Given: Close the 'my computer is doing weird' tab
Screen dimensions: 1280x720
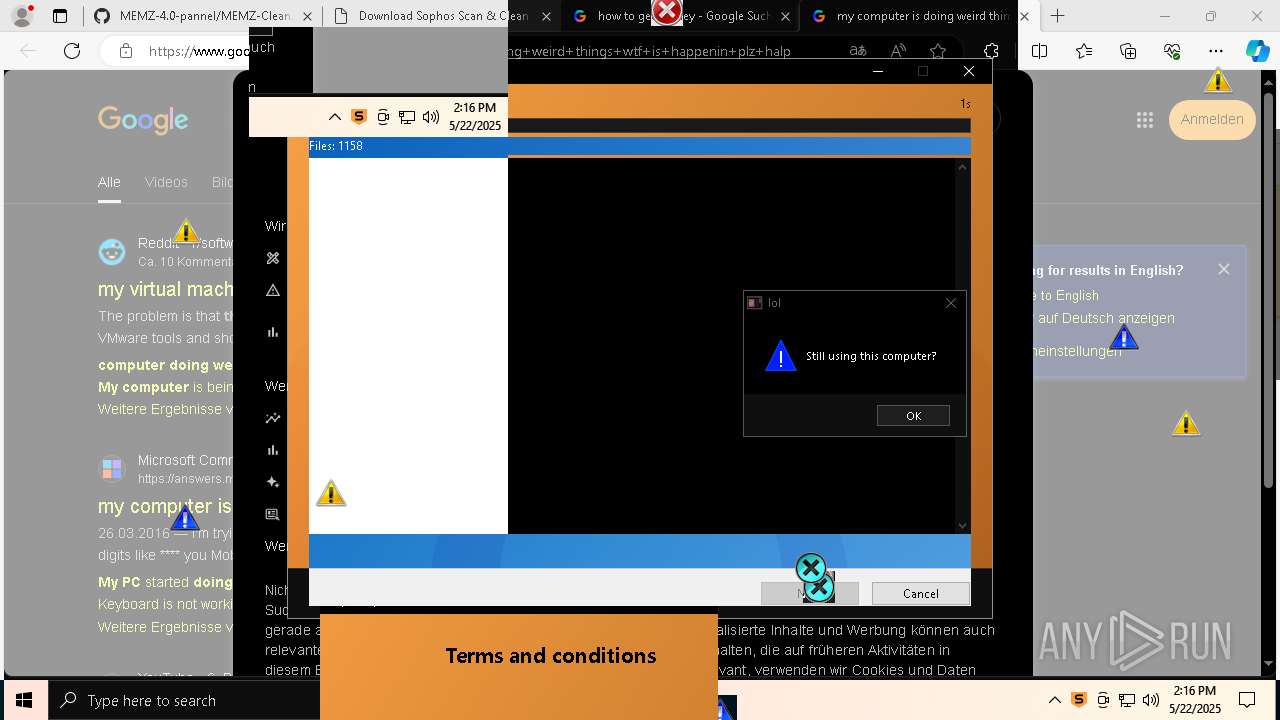Looking at the screenshot, I should click(1024, 16).
